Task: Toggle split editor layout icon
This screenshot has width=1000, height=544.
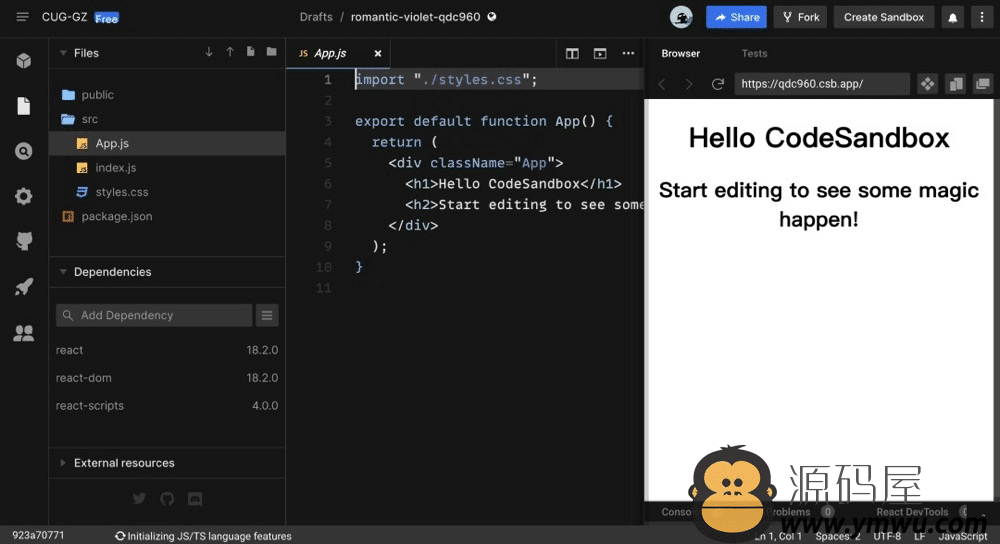Action: click(572, 54)
